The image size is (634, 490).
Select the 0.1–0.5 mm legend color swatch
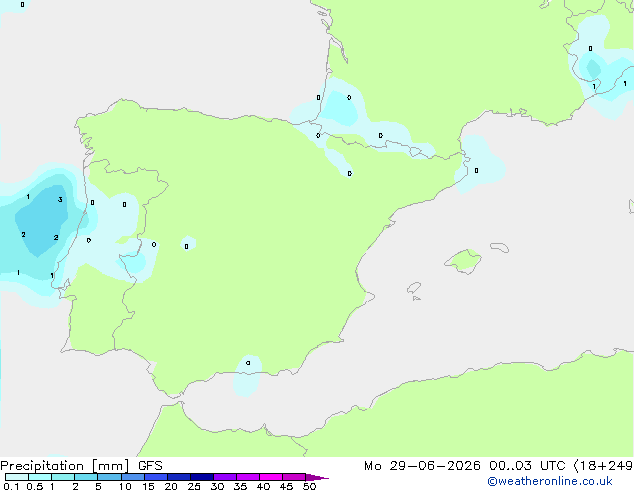[x=17, y=477]
